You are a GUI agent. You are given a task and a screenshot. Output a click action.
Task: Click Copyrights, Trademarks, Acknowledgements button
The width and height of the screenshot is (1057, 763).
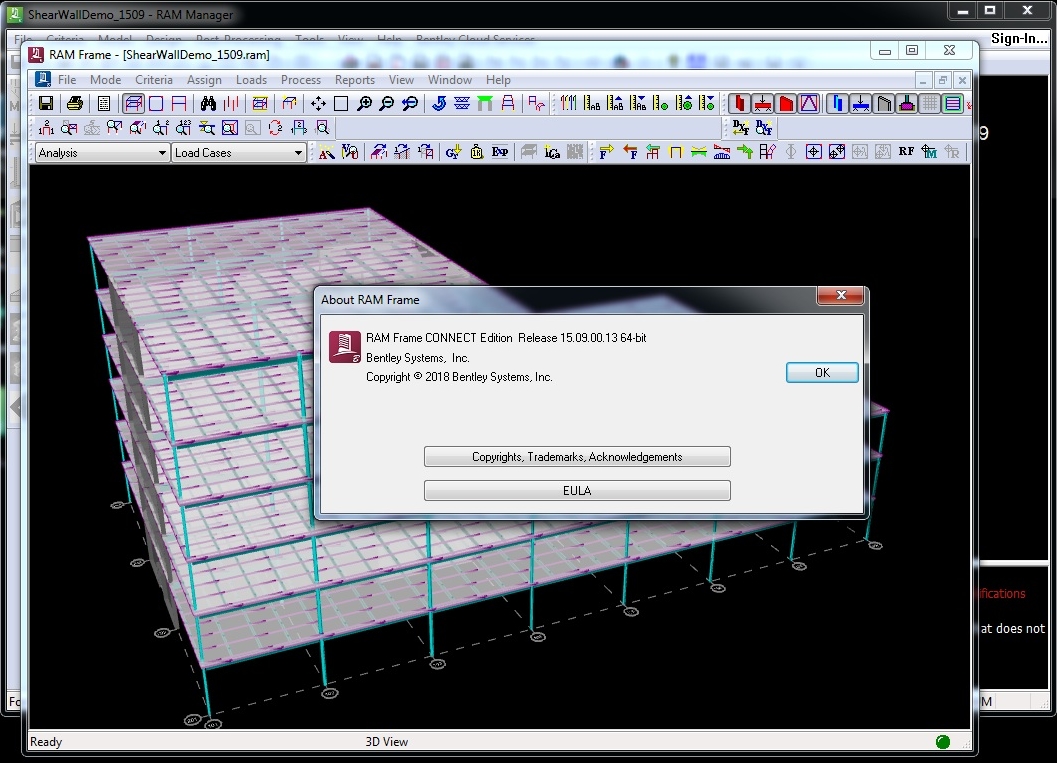click(x=577, y=456)
